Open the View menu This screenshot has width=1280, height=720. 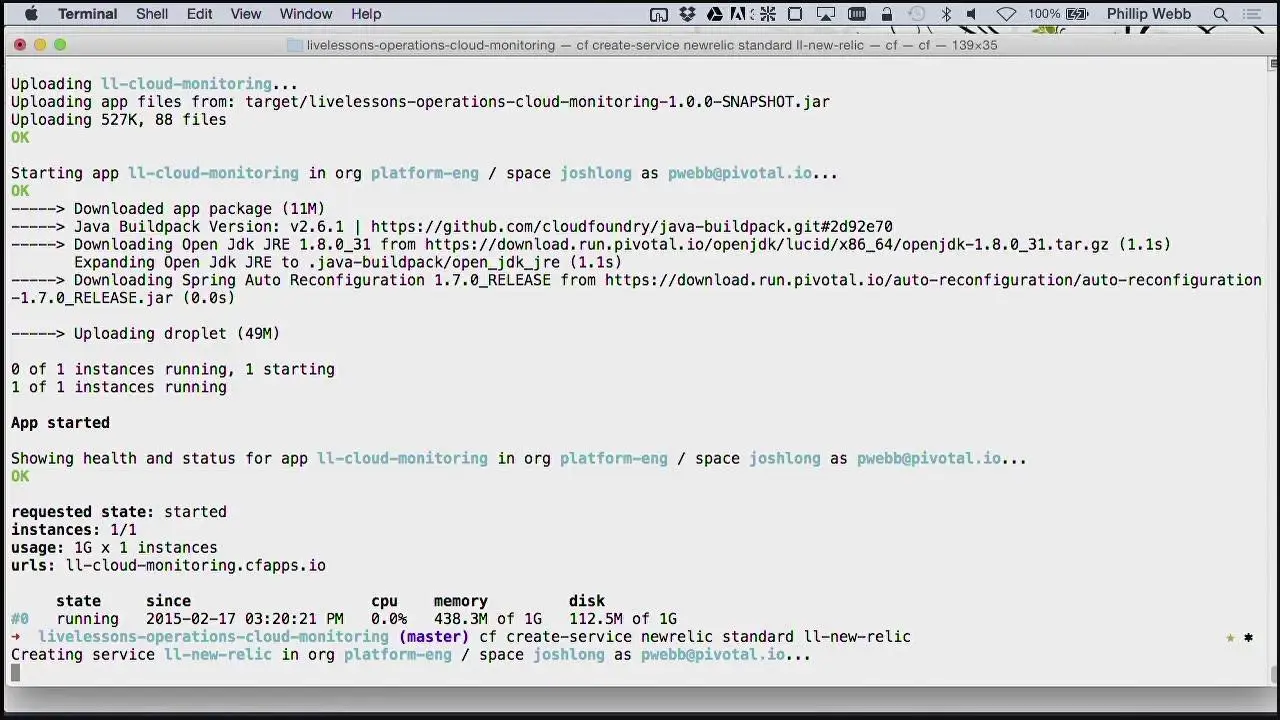(245, 14)
